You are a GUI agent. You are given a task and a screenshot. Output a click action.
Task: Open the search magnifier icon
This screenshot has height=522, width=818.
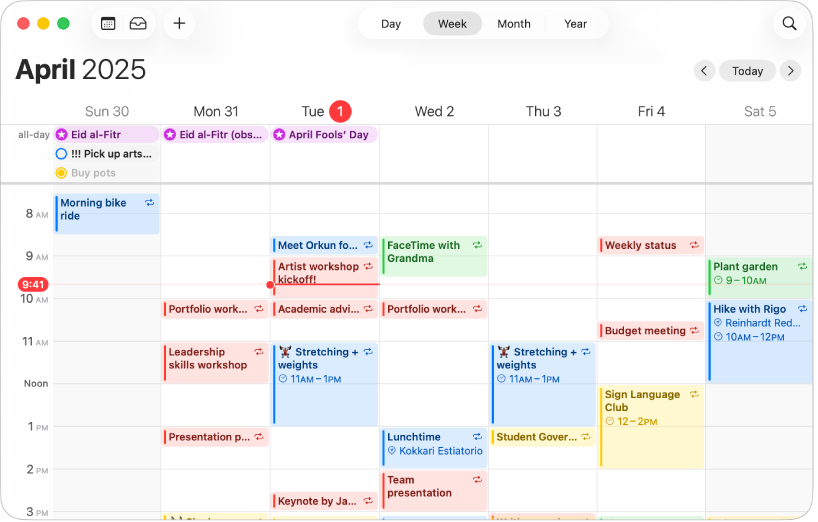point(789,23)
